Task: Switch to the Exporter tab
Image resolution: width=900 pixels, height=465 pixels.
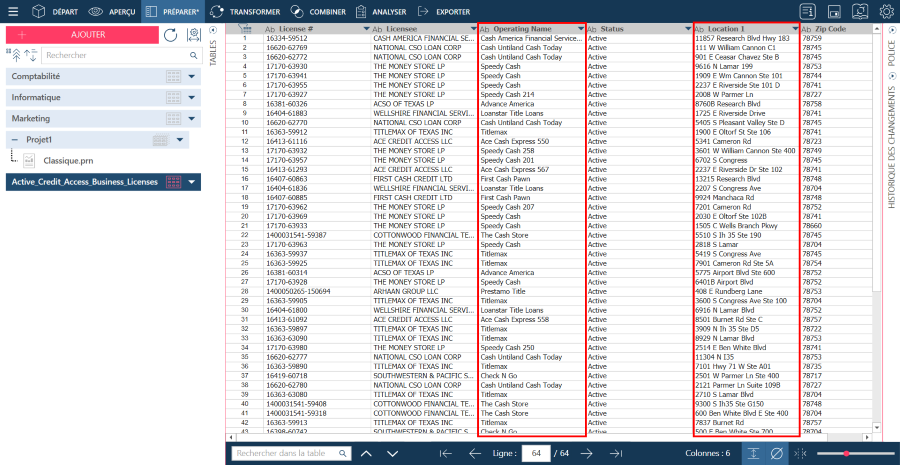Action: [x=445, y=11]
